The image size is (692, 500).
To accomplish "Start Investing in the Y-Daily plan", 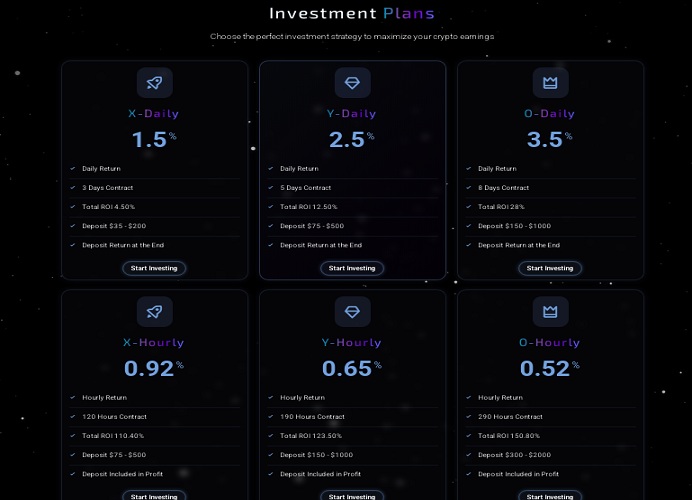I will coord(352,268).
